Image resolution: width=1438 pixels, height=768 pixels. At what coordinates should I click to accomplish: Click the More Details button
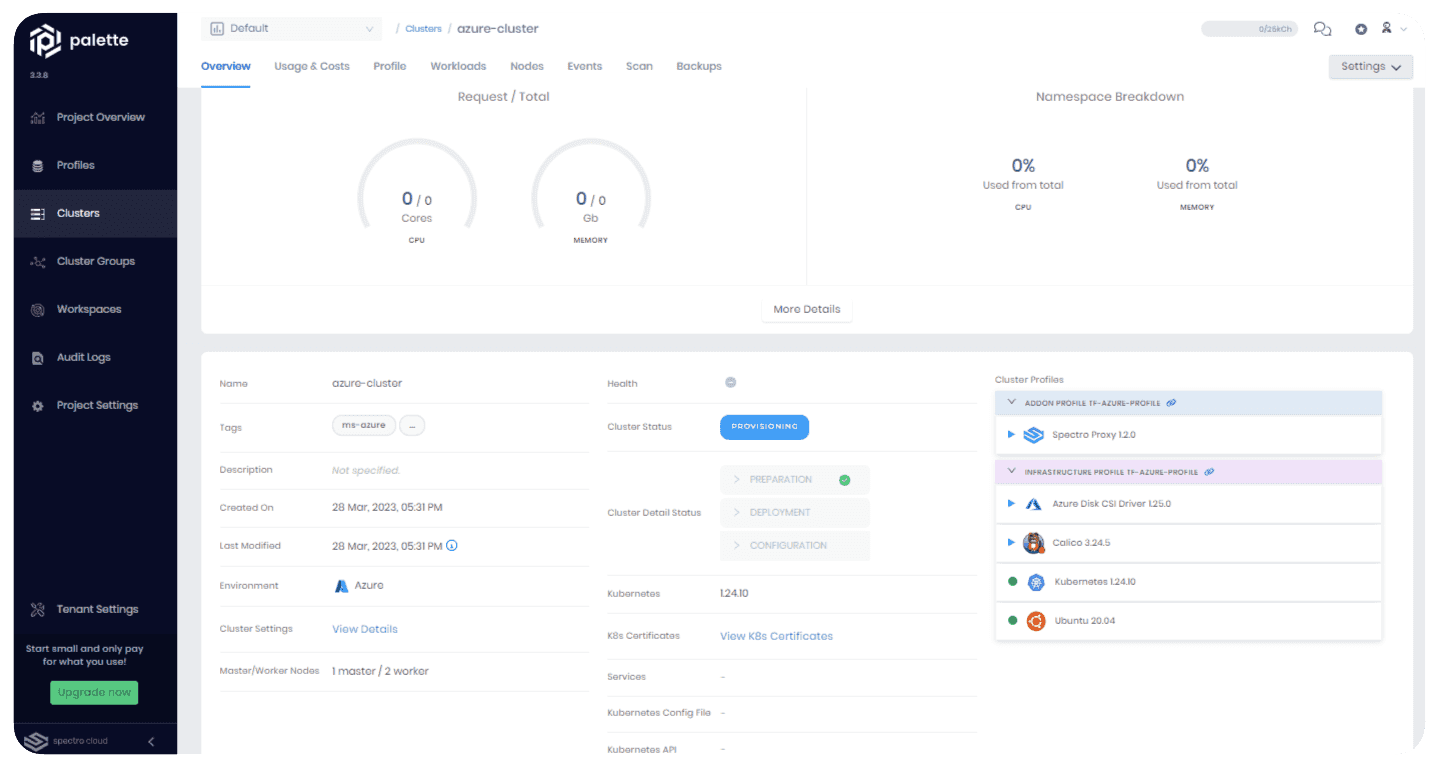[807, 310]
